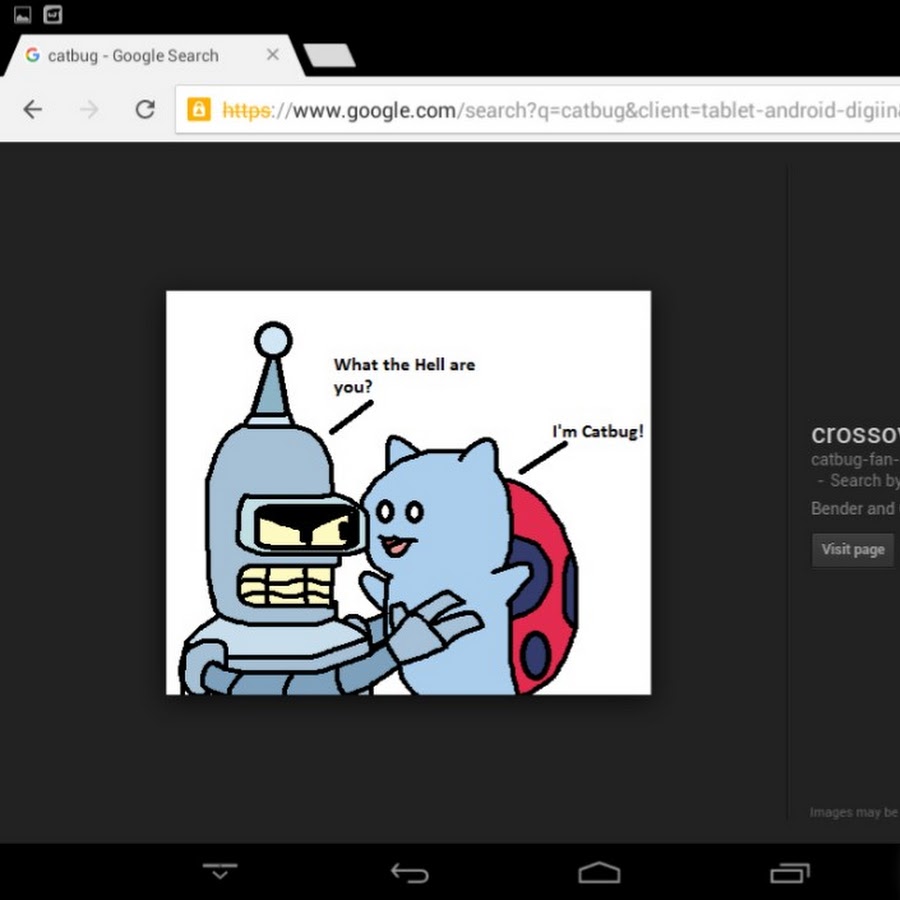Click the catbug-fan source link
Image resolution: width=900 pixels, height=900 pixels.
pyautogui.click(x=855, y=460)
